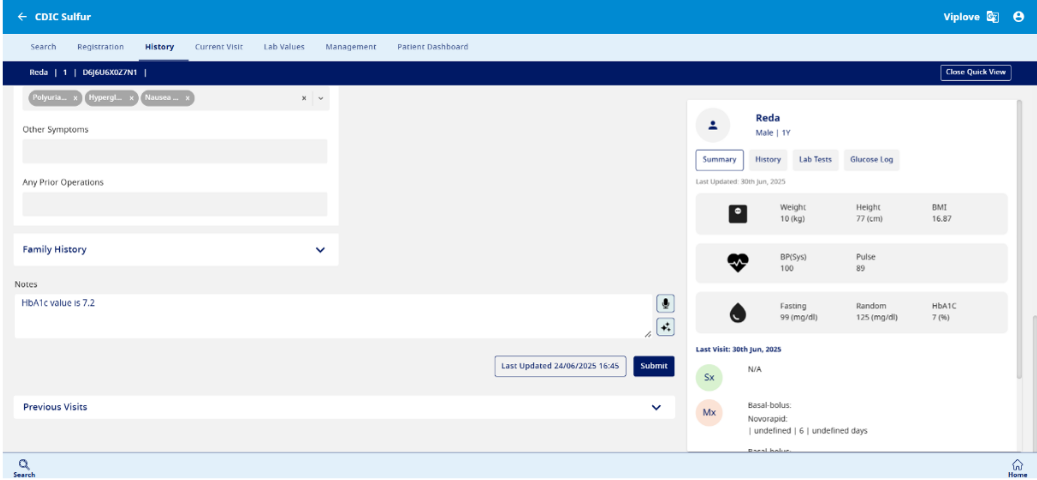Click the microphone voice input icon
Screen dimensions: 1037x480
point(665,304)
